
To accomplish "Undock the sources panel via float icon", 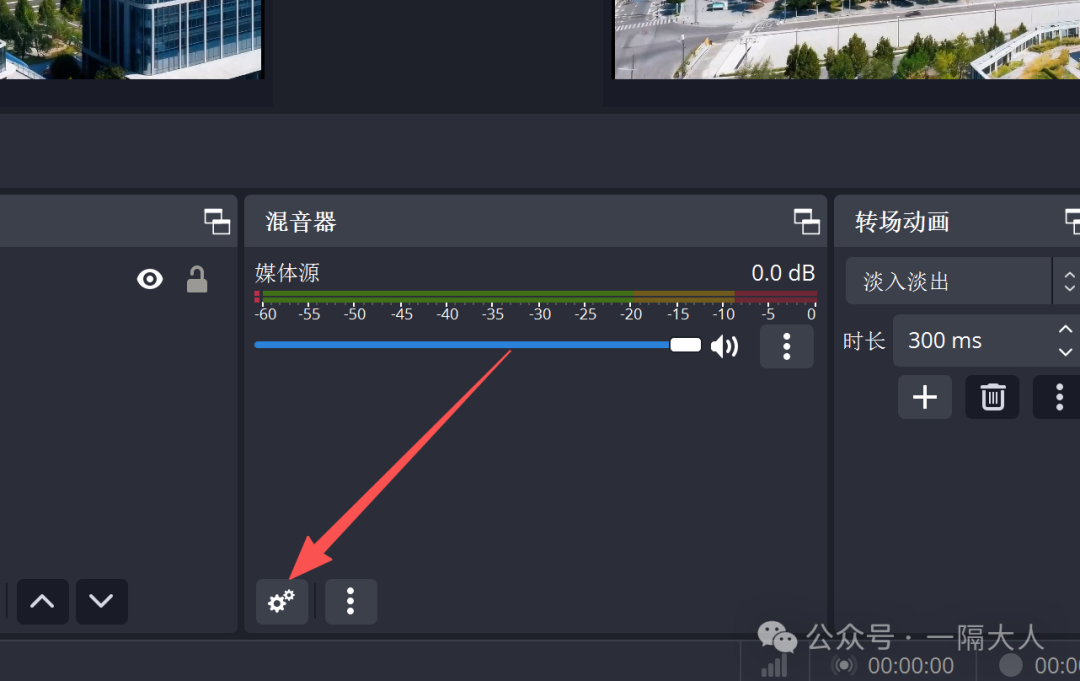I will pyautogui.click(x=216, y=221).
